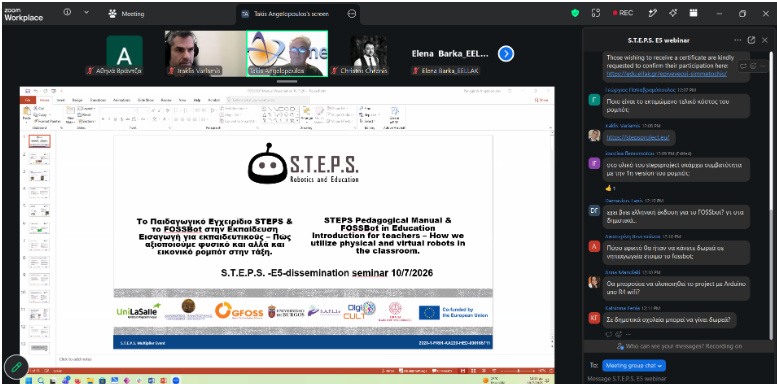
Task: Open the edu.ellak.gr certificate confirmation link
Action: point(666,73)
